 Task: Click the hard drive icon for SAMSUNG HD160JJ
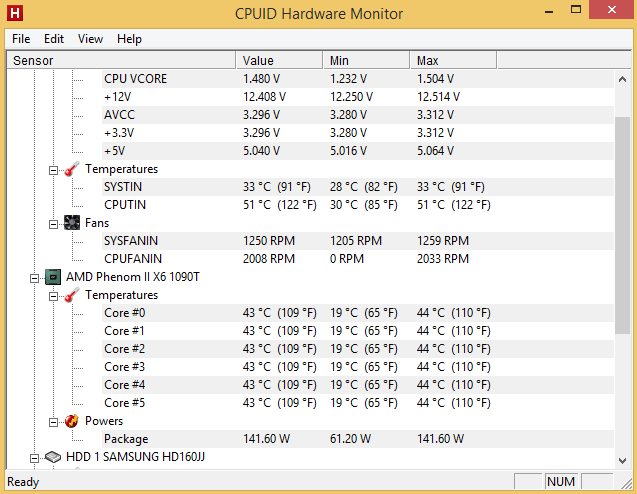click(53, 457)
